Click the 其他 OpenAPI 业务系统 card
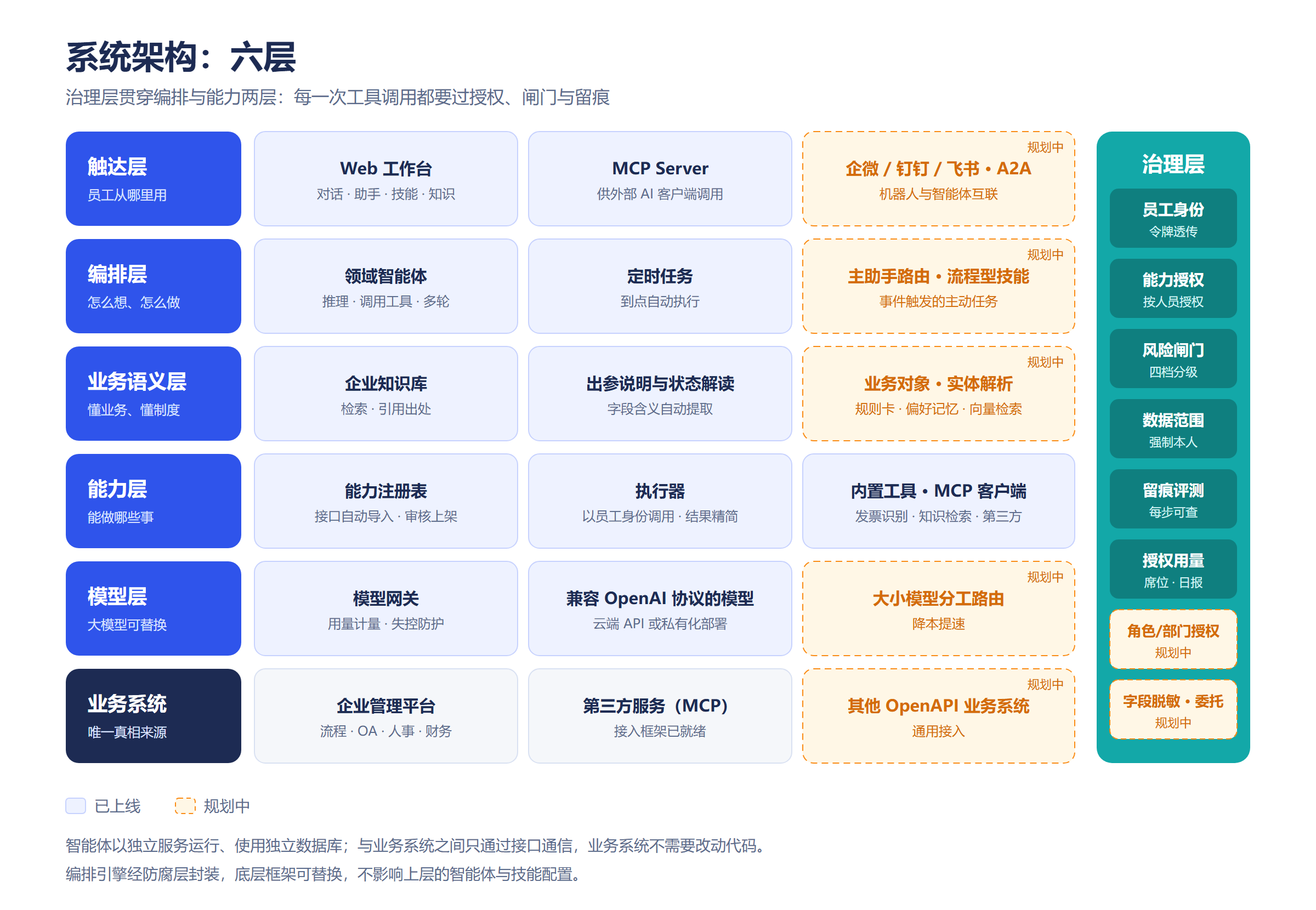This screenshot has width=1316, height=910. (x=938, y=715)
